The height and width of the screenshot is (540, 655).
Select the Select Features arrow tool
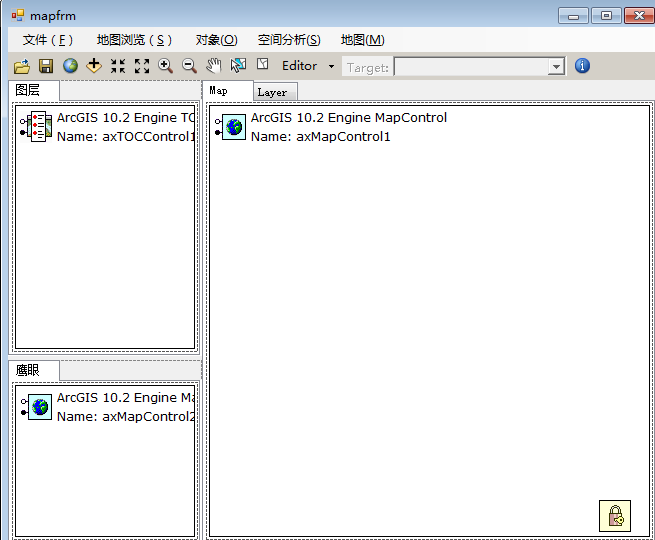(238, 66)
